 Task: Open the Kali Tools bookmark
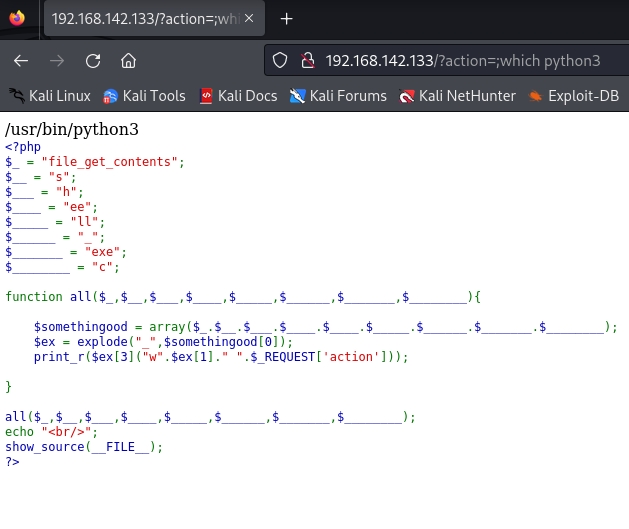(x=144, y=96)
